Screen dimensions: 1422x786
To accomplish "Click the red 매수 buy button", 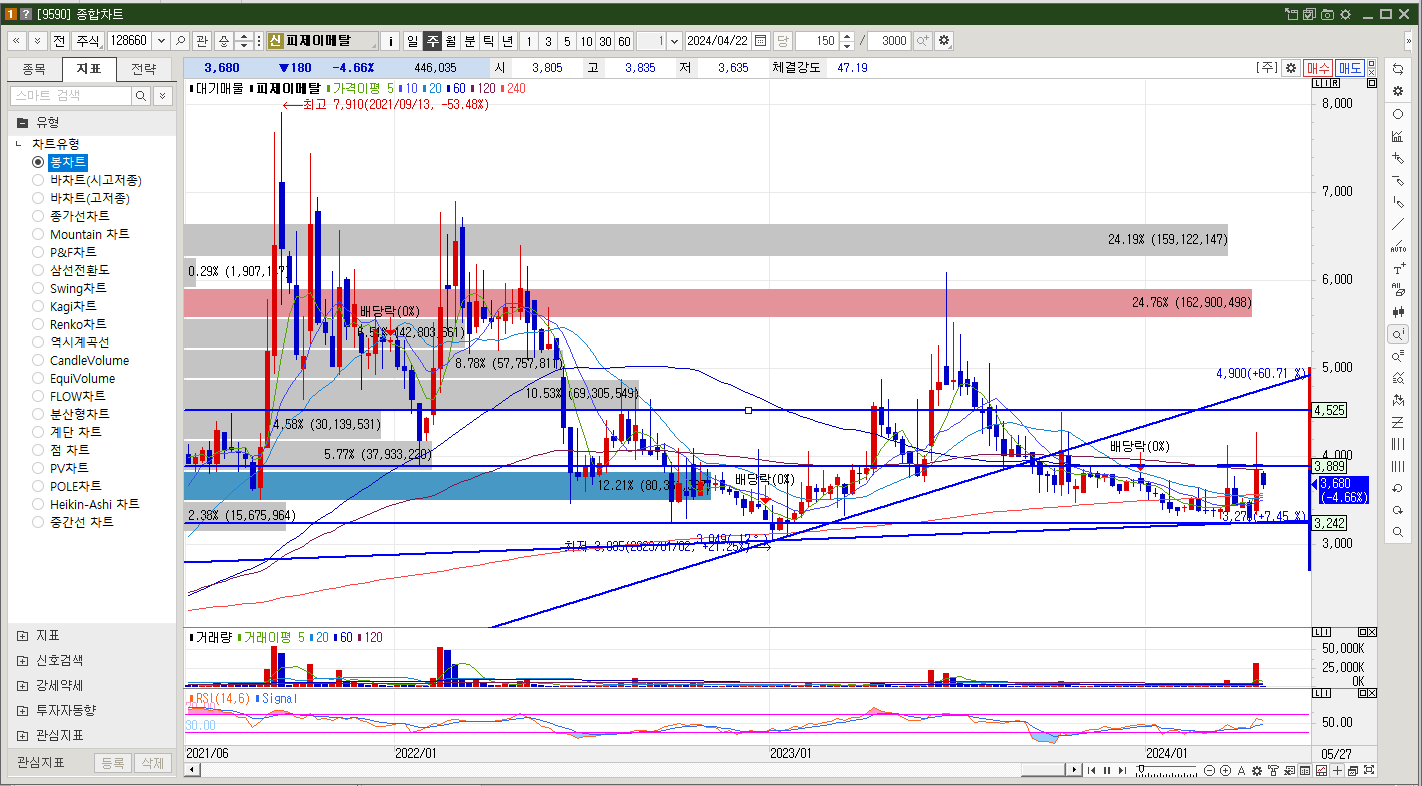I will pos(1318,68).
